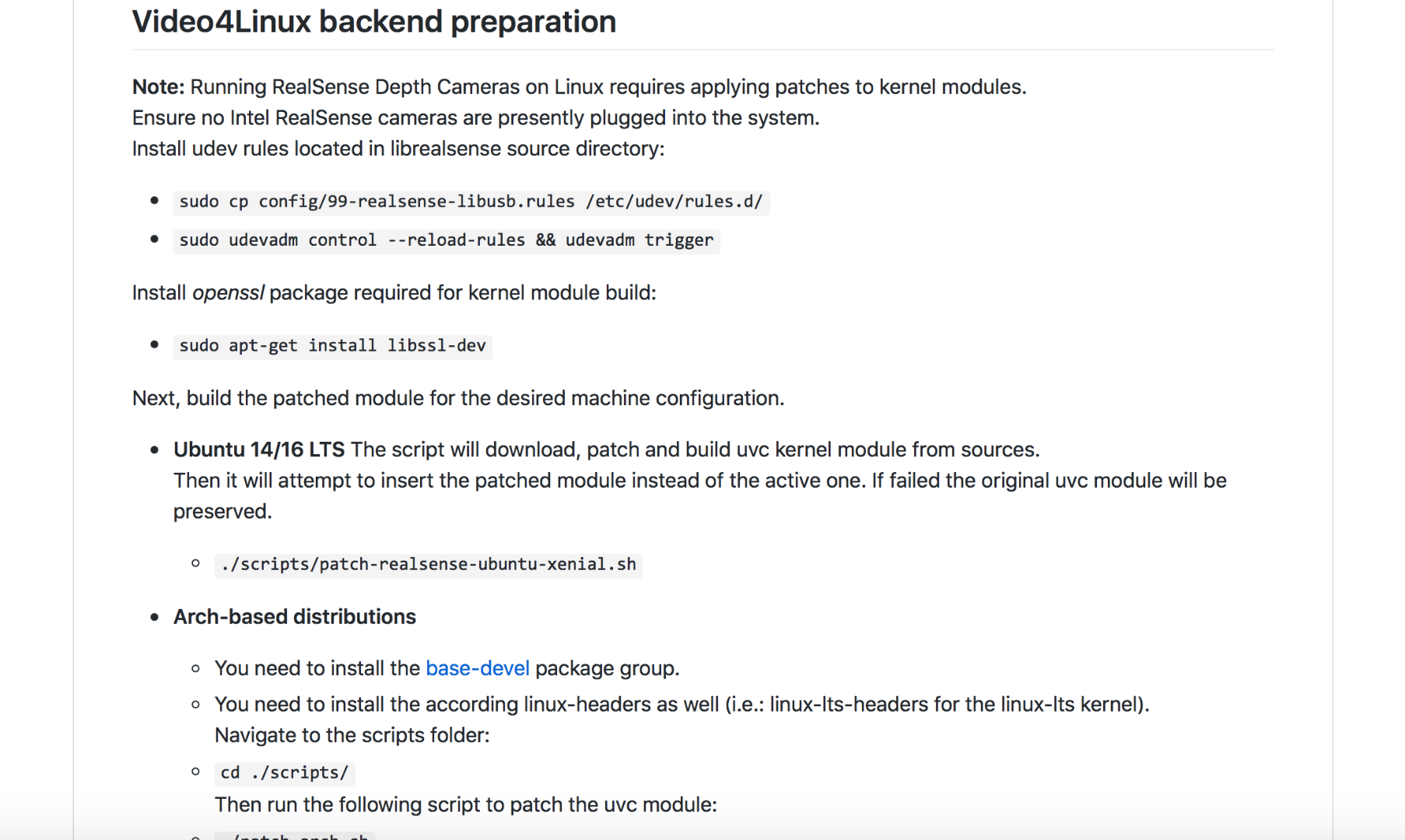Click the linux-headers install instruction line
The height and width of the screenshot is (840, 1405).
pos(681,705)
